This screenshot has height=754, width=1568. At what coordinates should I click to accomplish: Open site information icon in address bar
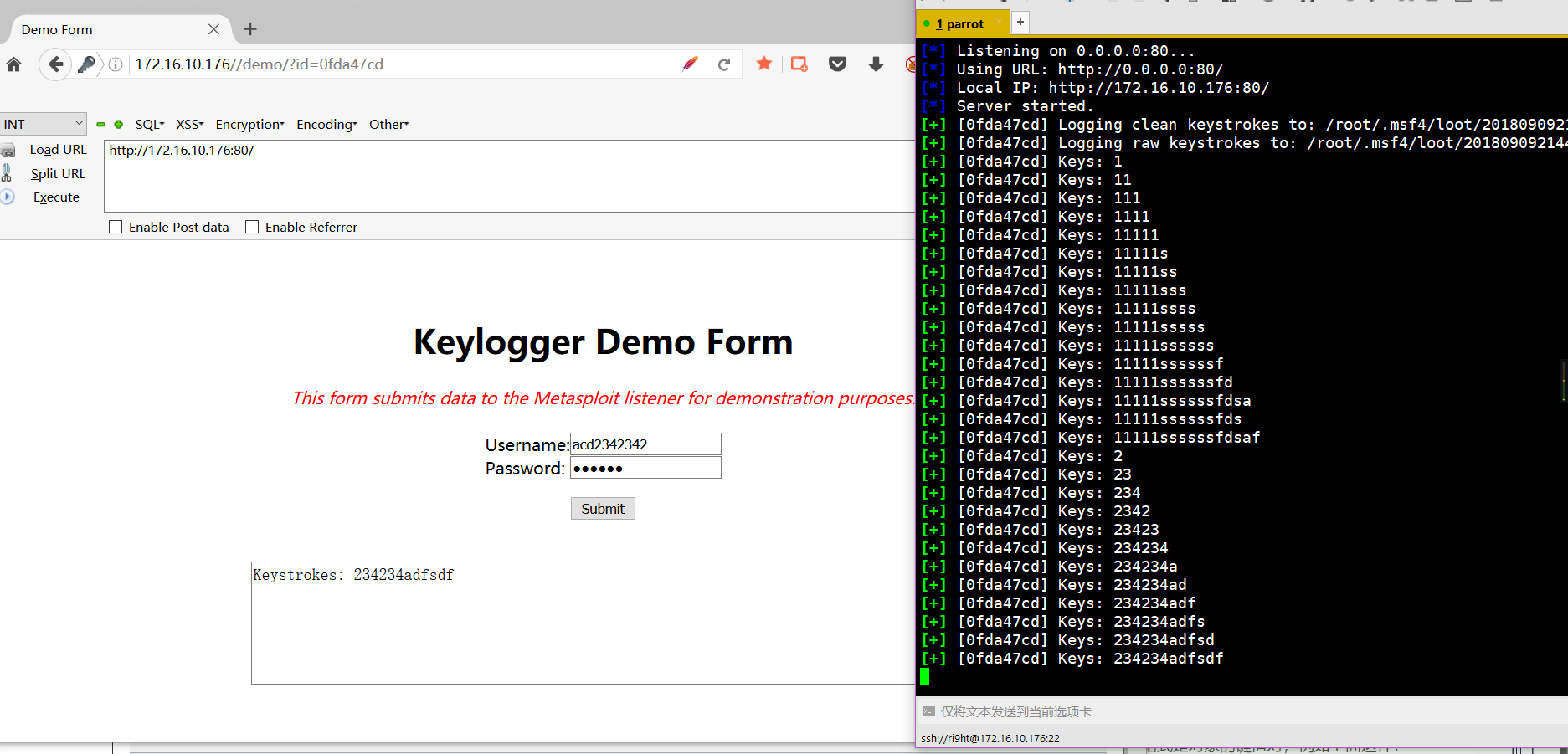pyautogui.click(x=116, y=64)
